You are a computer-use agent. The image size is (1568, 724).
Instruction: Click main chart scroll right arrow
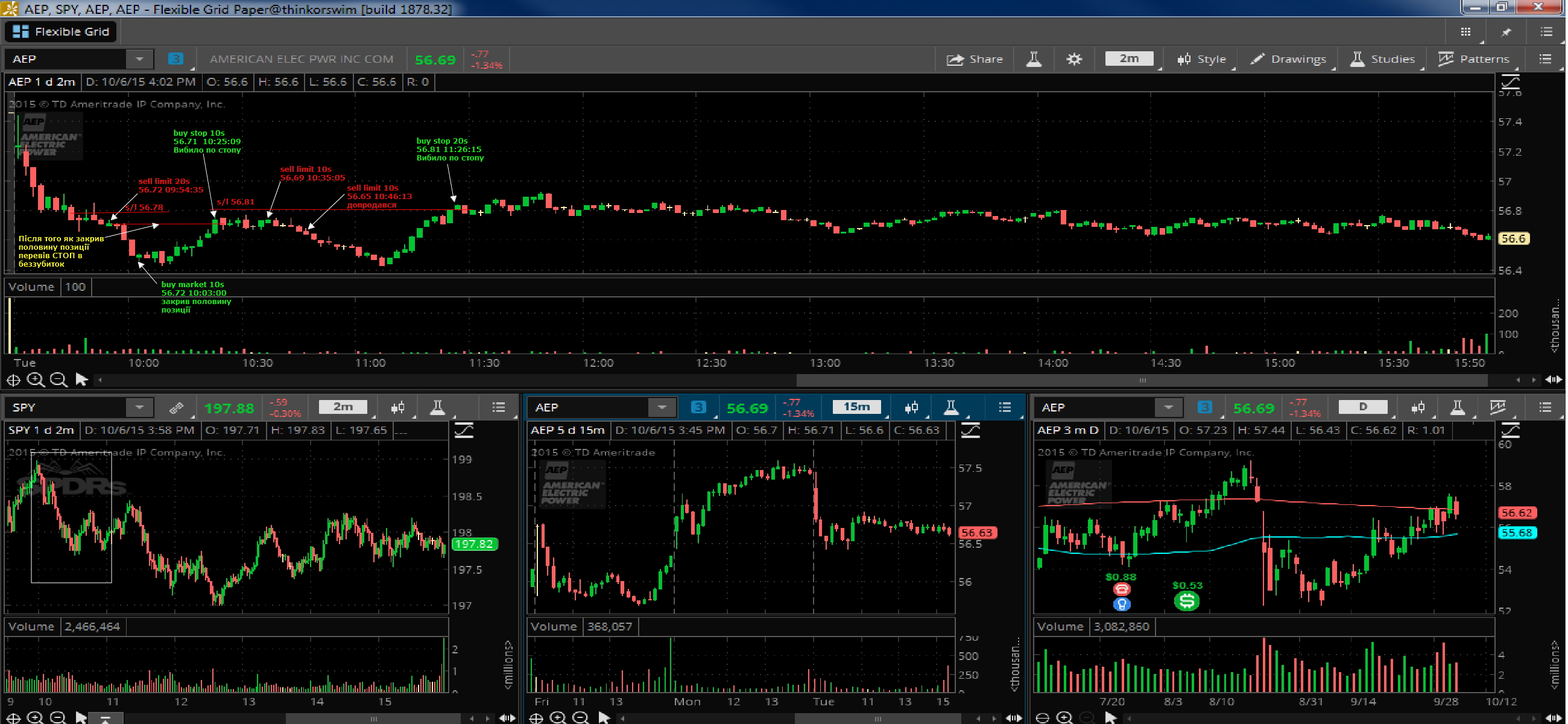[1533, 380]
